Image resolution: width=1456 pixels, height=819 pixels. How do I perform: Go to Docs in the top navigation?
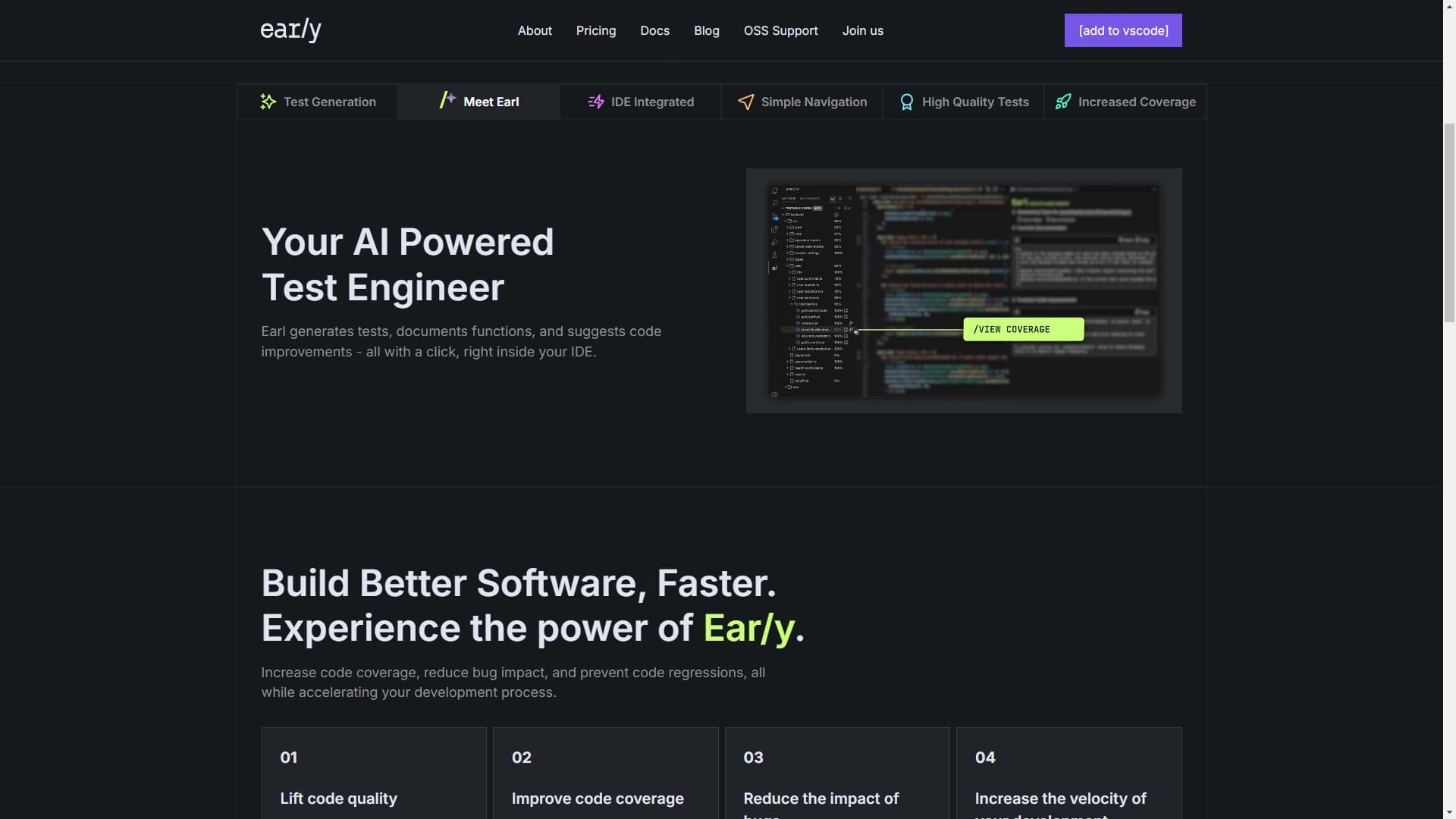[654, 30]
